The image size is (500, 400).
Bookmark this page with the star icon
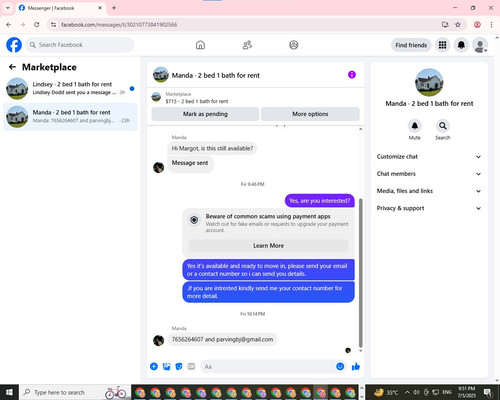(x=458, y=24)
